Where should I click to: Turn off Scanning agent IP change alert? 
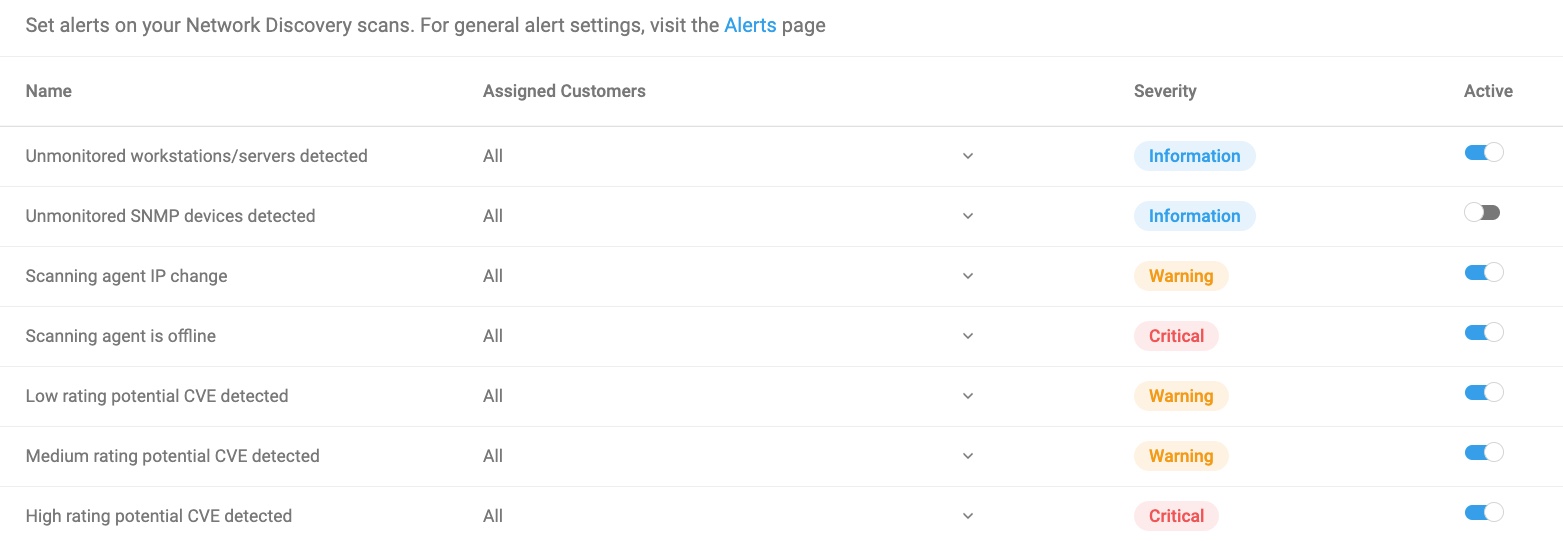point(1484,273)
